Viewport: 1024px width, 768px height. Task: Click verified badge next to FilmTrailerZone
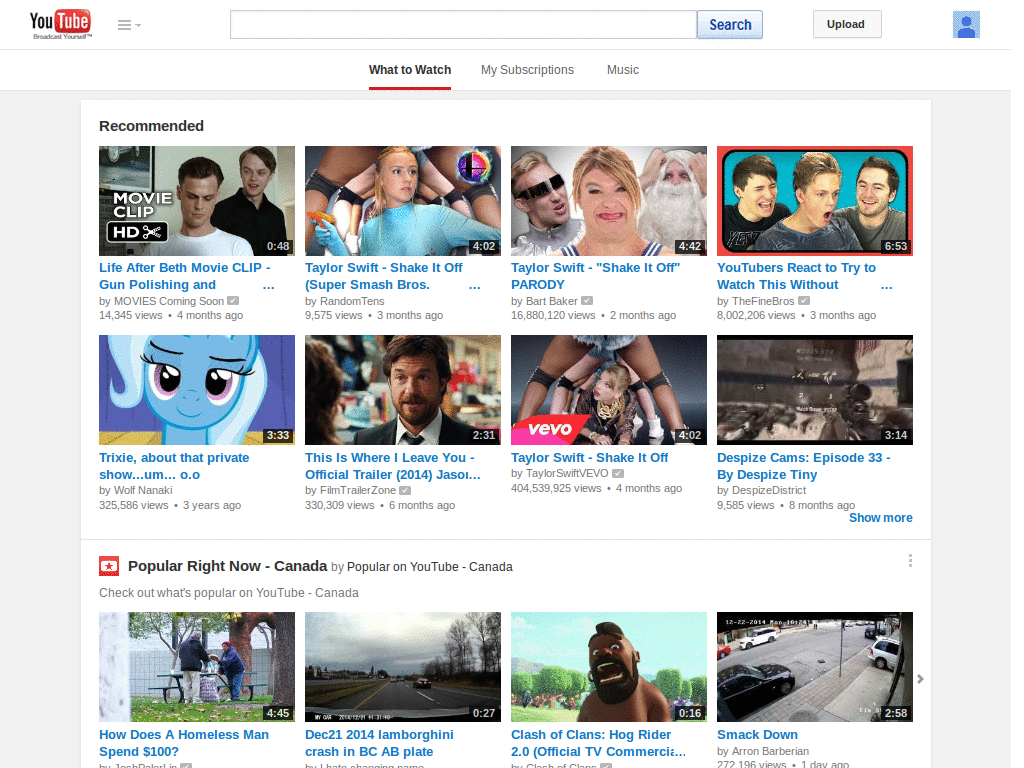405,490
